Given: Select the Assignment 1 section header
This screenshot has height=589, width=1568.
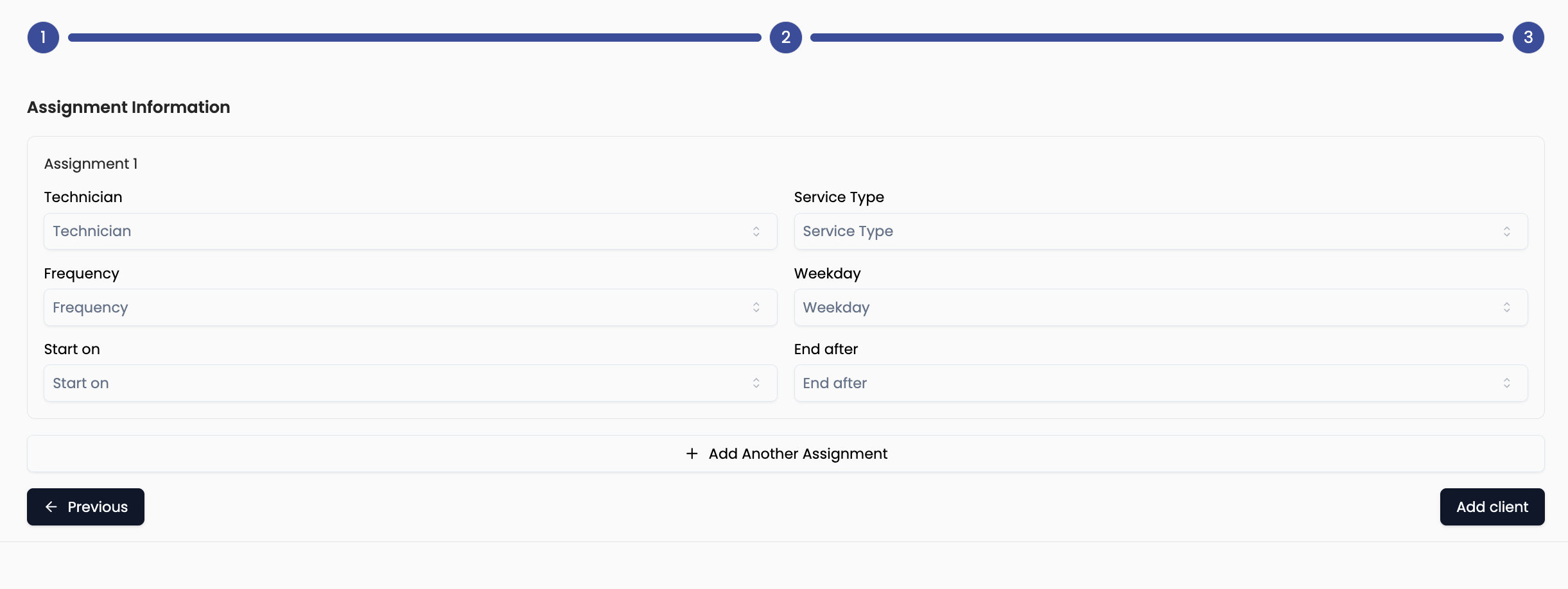Looking at the screenshot, I should coord(90,164).
